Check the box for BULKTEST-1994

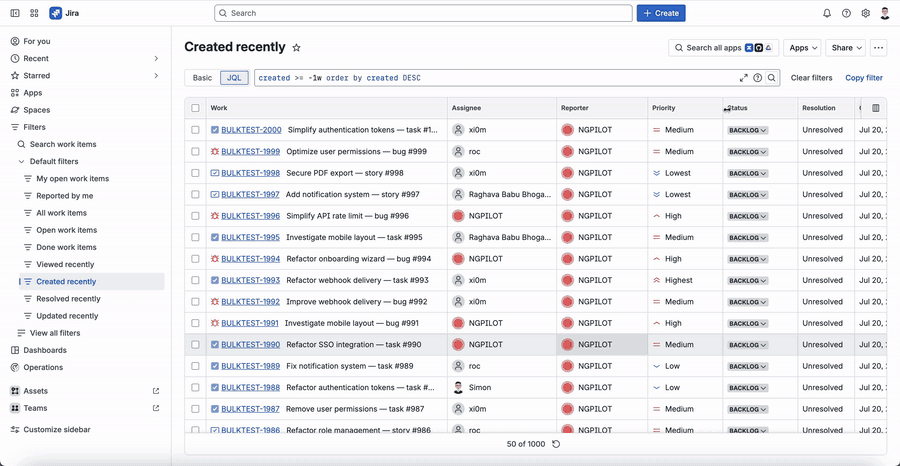coord(196,259)
